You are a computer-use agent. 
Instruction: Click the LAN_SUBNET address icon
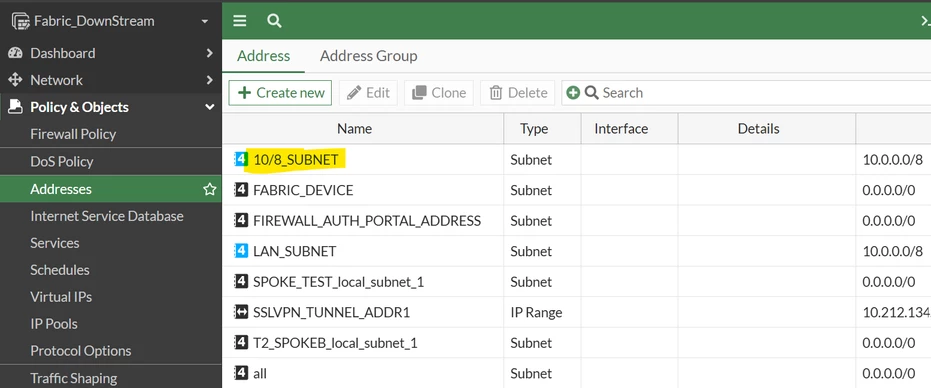click(241, 251)
